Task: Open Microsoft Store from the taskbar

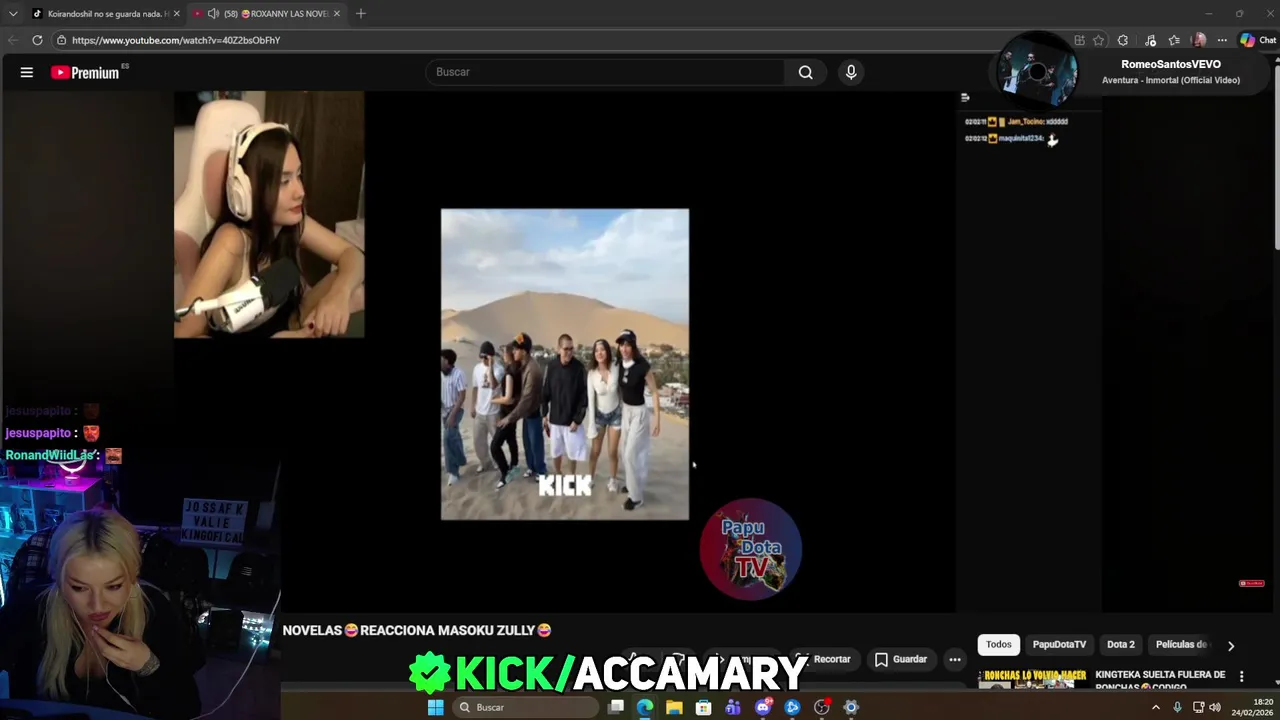Action: (704, 707)
